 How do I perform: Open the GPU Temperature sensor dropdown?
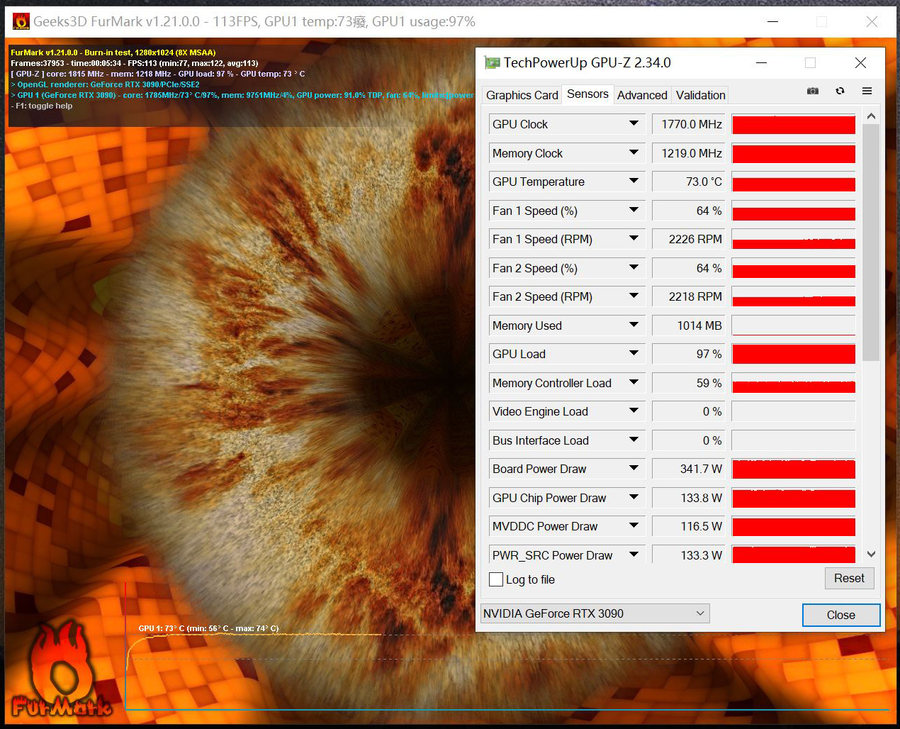pos(633,182)
